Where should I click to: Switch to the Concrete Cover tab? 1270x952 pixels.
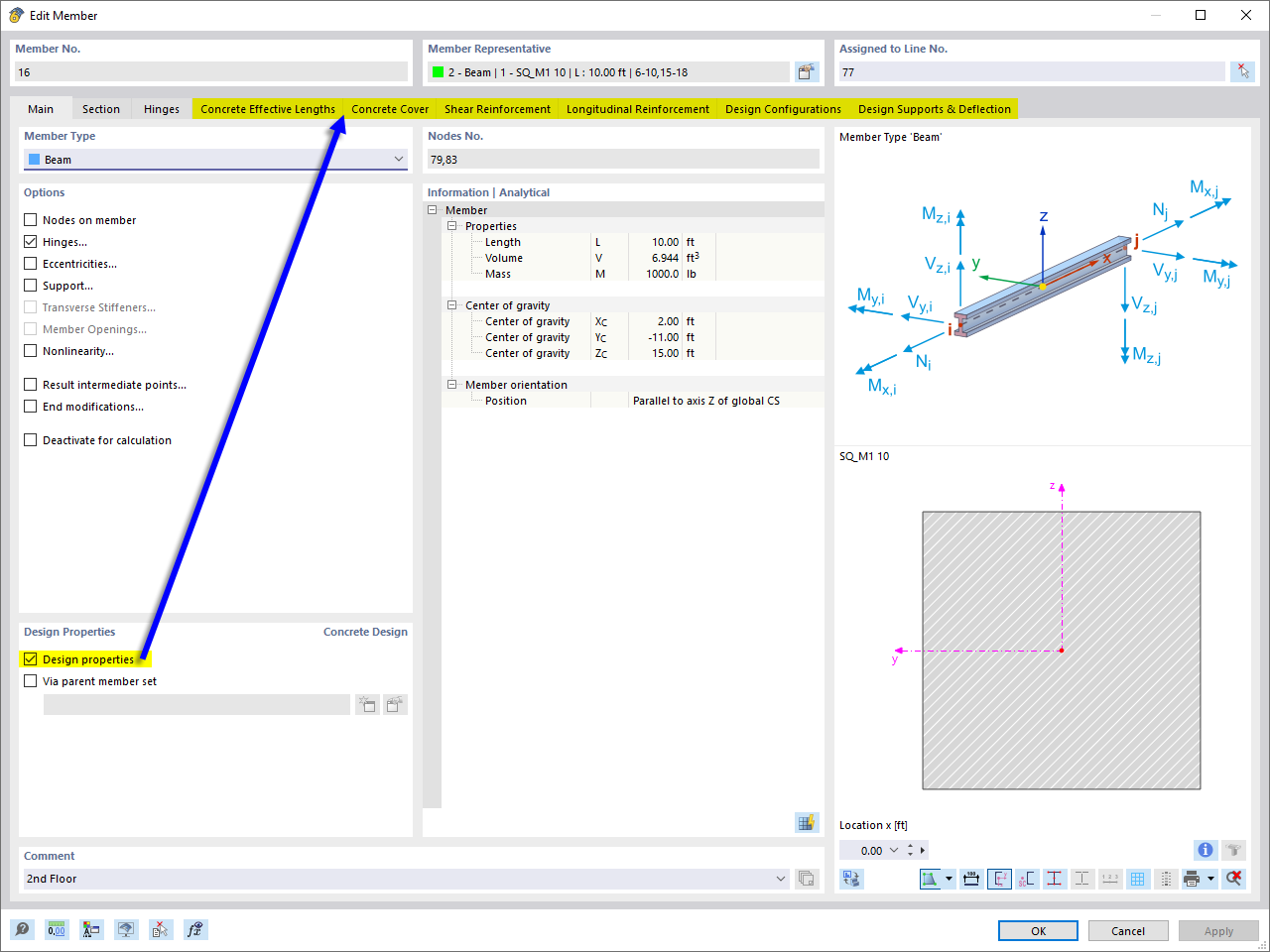pos(389,109)
